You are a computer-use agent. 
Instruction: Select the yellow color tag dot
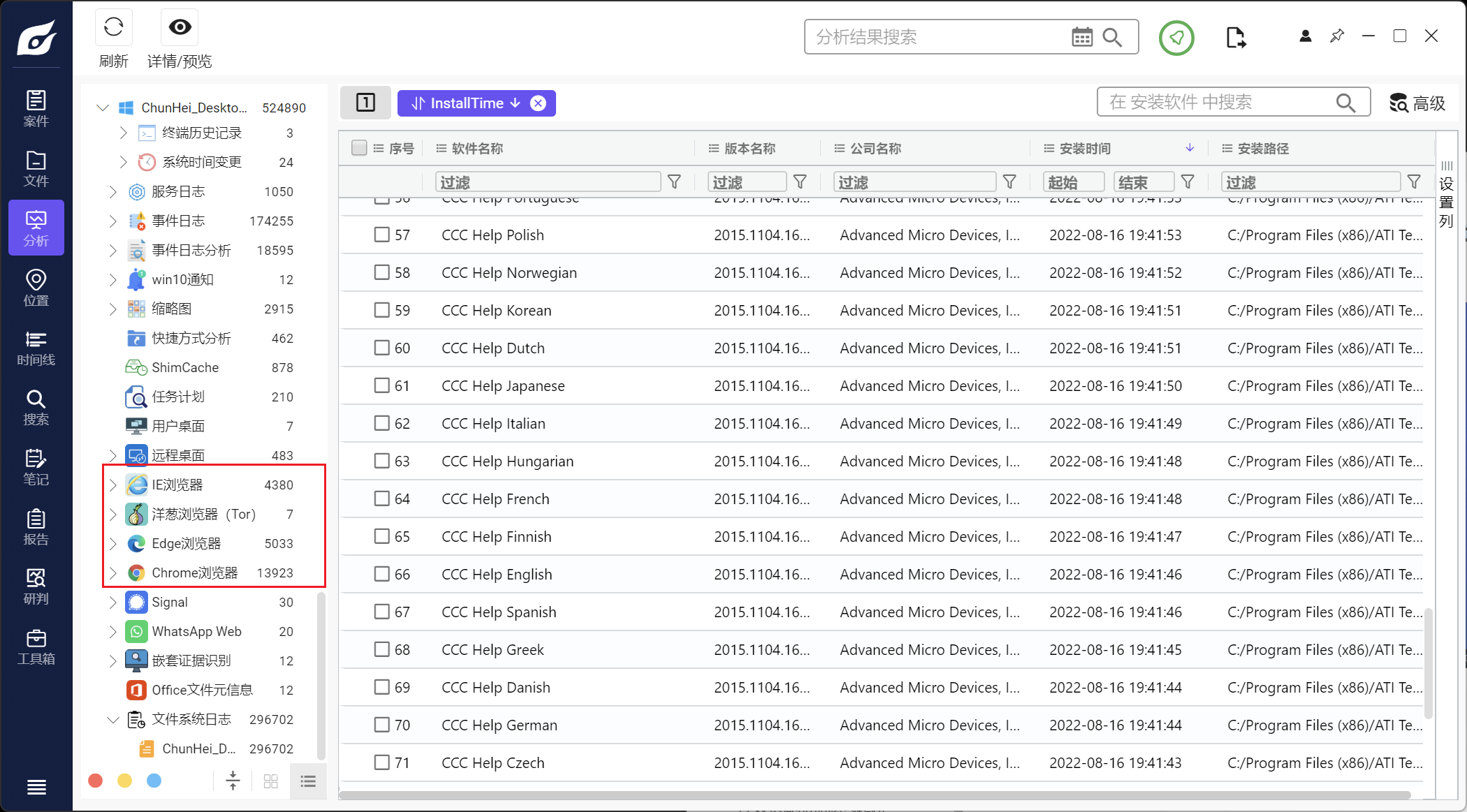point(125,781)
